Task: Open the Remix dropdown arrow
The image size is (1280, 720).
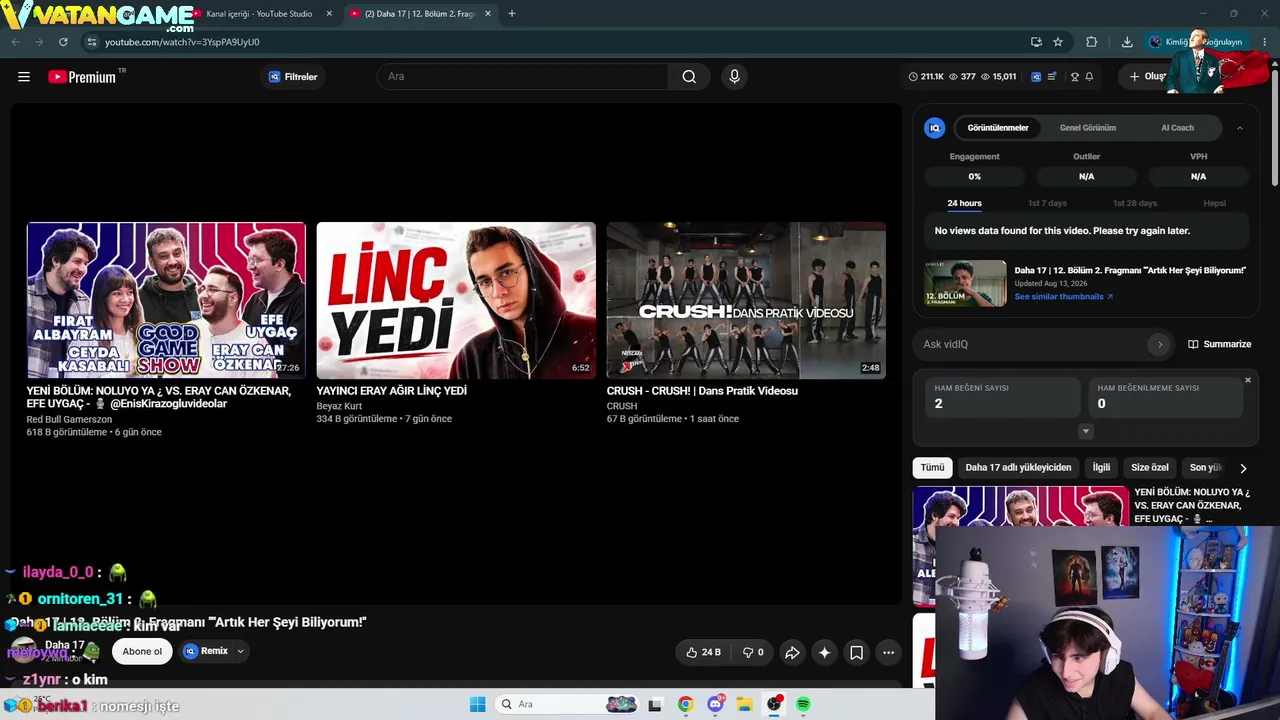Action: 240,651
